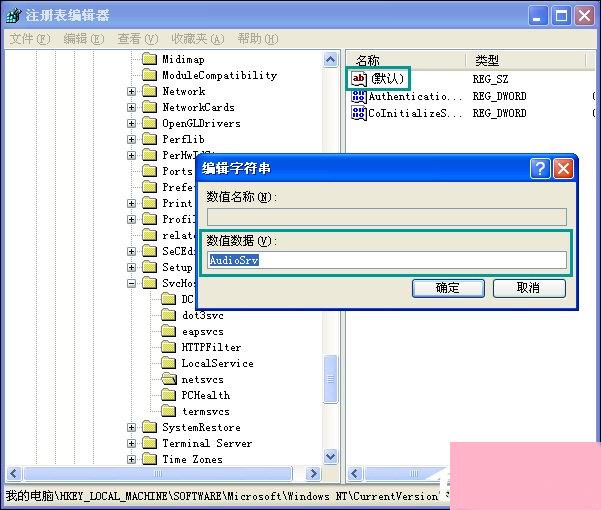The height and width of the screenshot is (510, 601).
Task: Click the (默认) string value icon
Action: pyautogui.click(x=359, y=79)
